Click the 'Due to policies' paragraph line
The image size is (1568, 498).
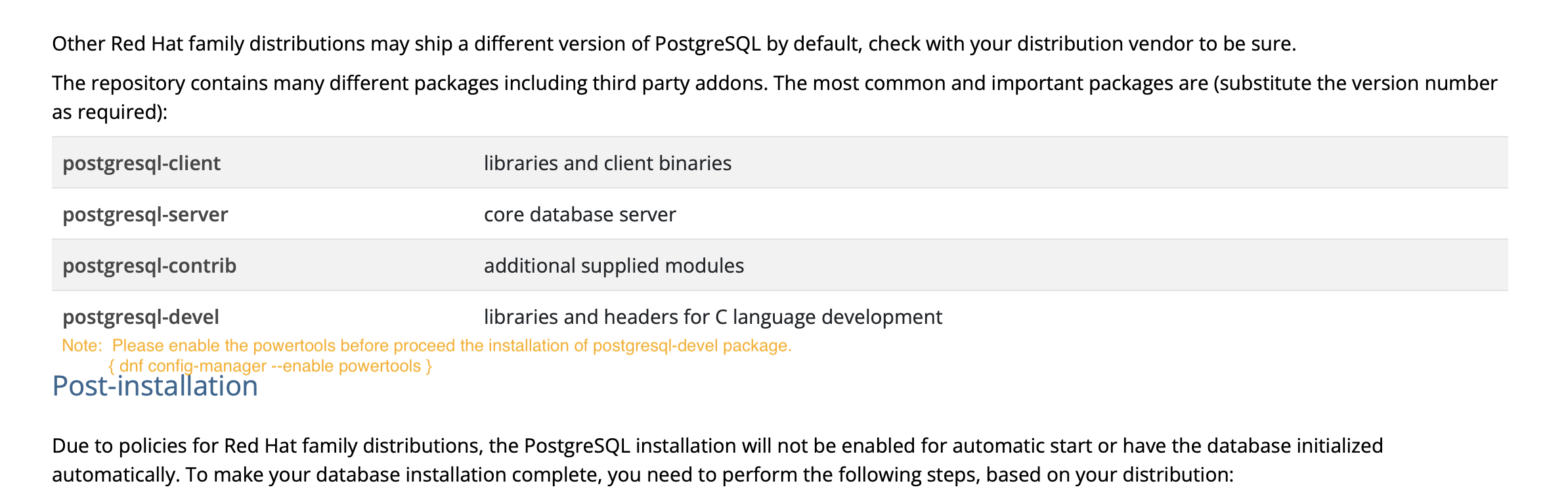point(717,445)
